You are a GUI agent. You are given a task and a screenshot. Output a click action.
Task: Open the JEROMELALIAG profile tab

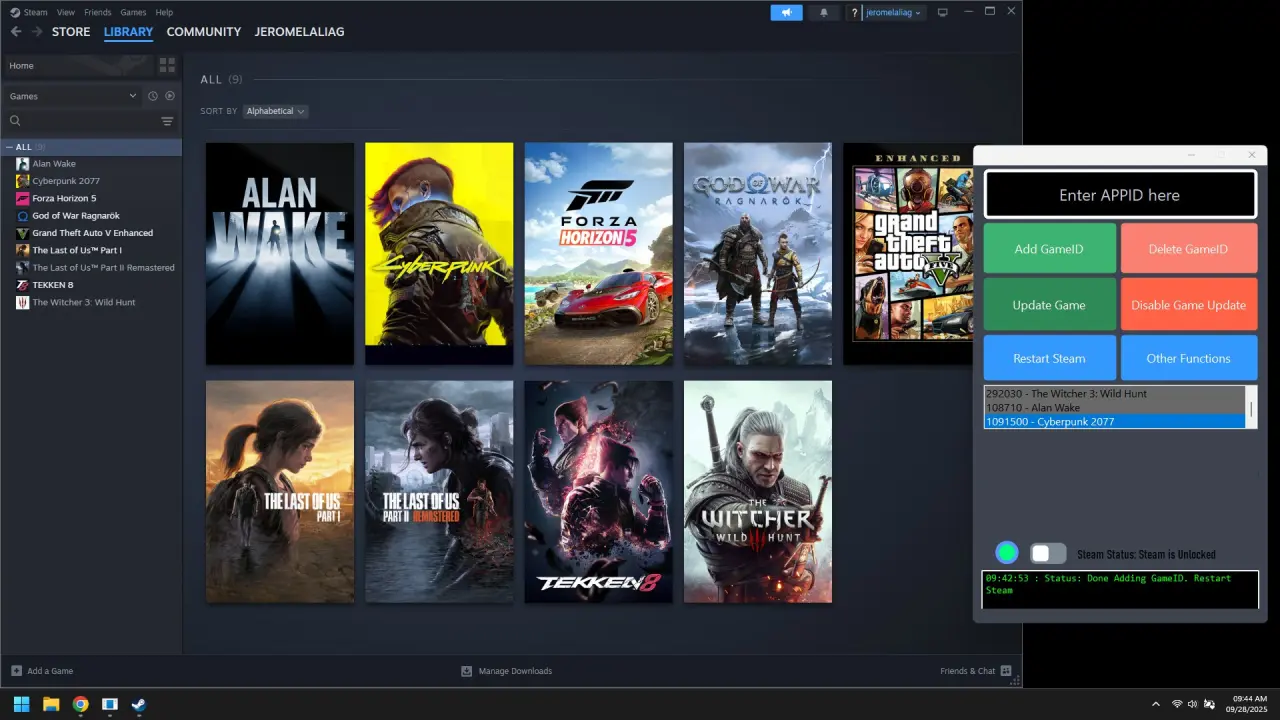(299, 32)
